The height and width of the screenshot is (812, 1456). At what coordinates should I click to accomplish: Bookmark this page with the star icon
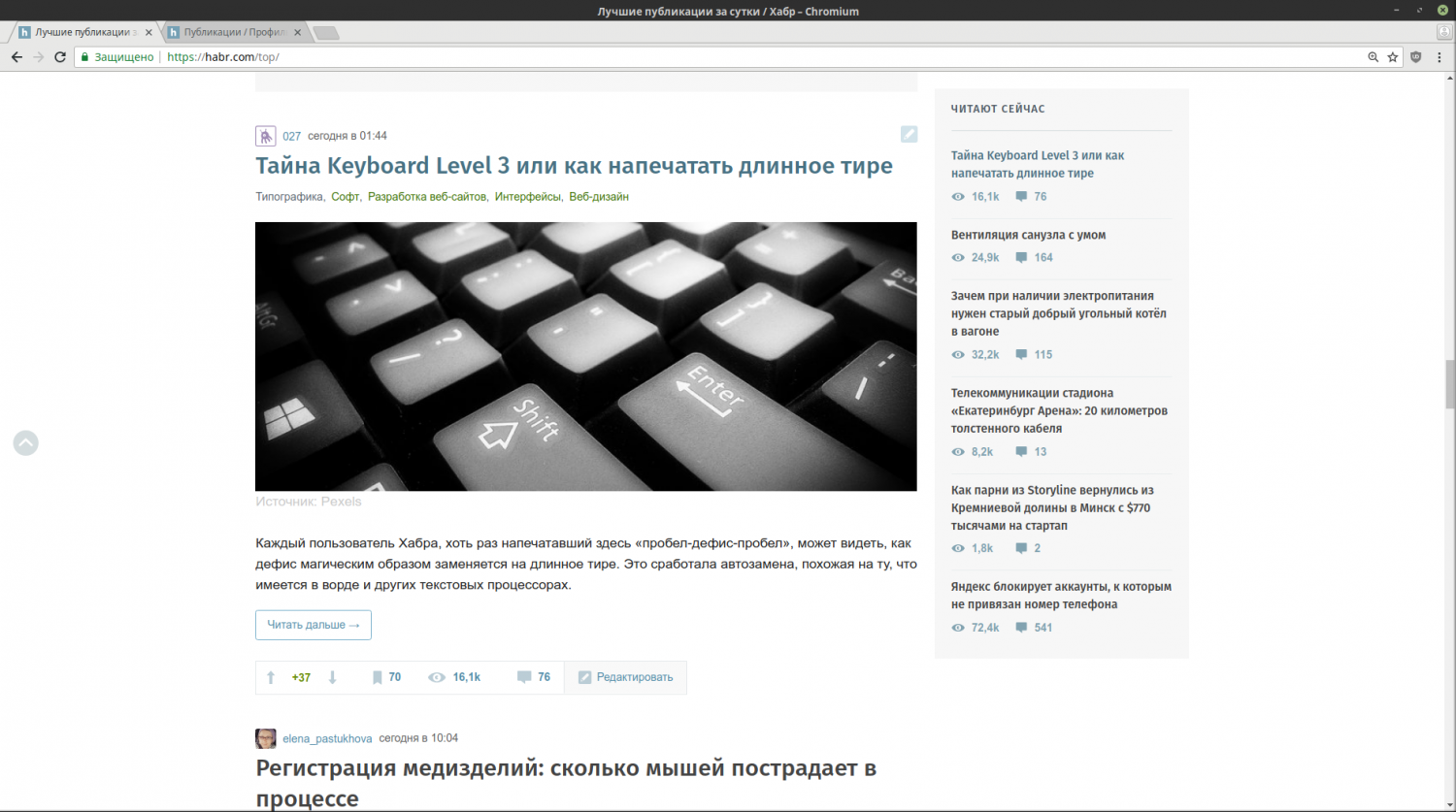pyautogui.click(x=1393, y=57)
